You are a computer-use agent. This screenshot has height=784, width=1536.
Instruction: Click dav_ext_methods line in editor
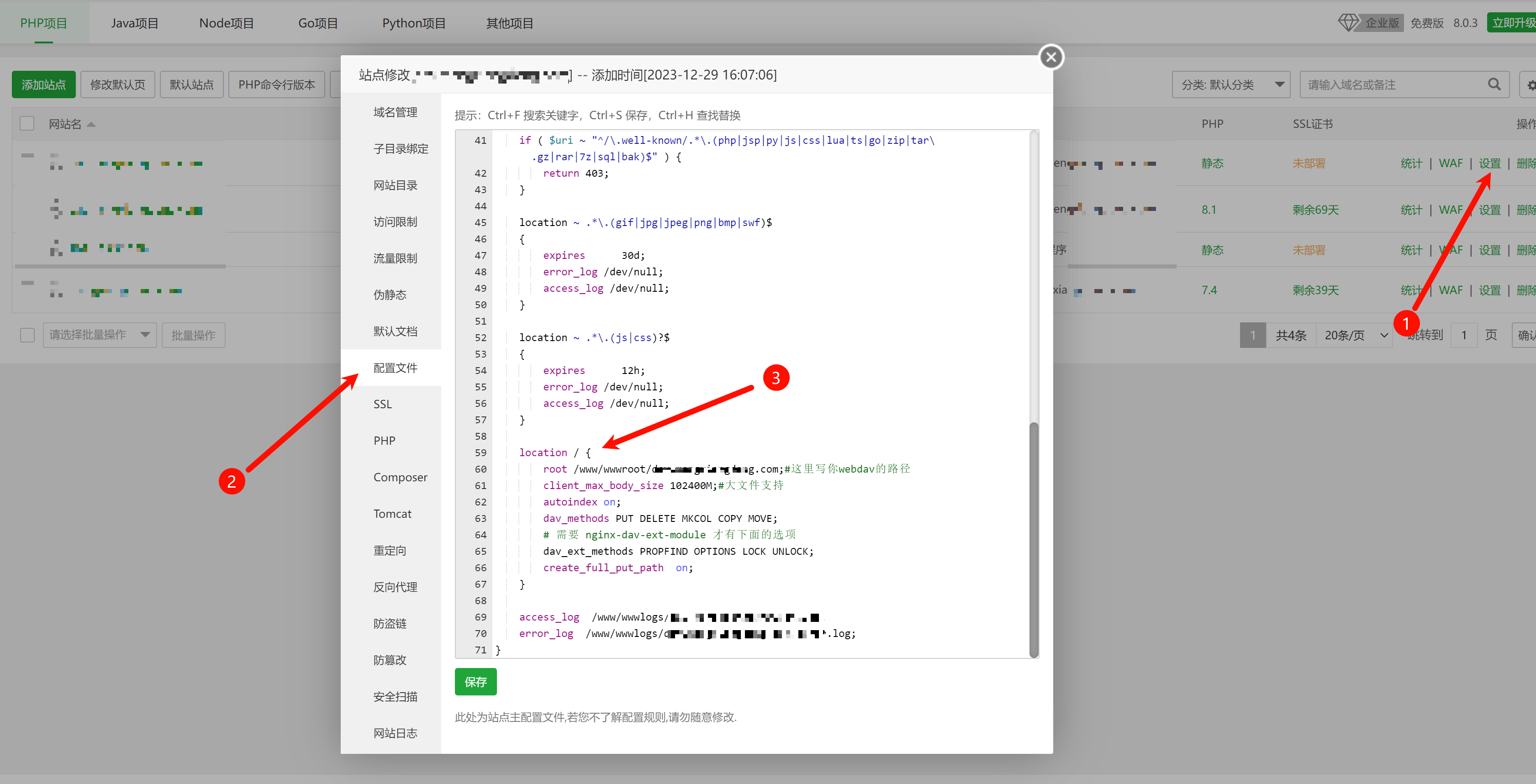pyautogui.click(x=678, y=552)
